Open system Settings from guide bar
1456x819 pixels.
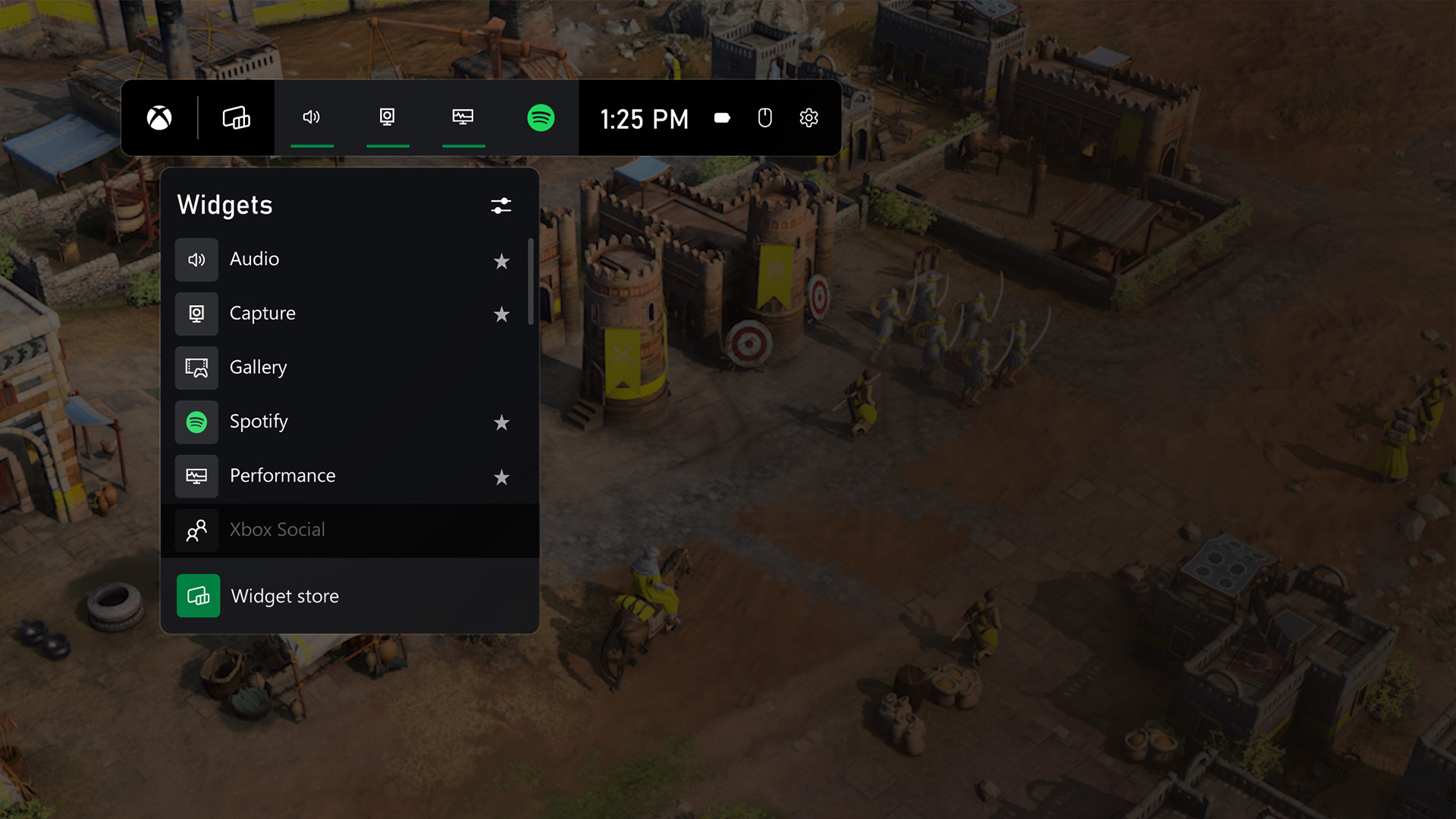click(808, 119)
